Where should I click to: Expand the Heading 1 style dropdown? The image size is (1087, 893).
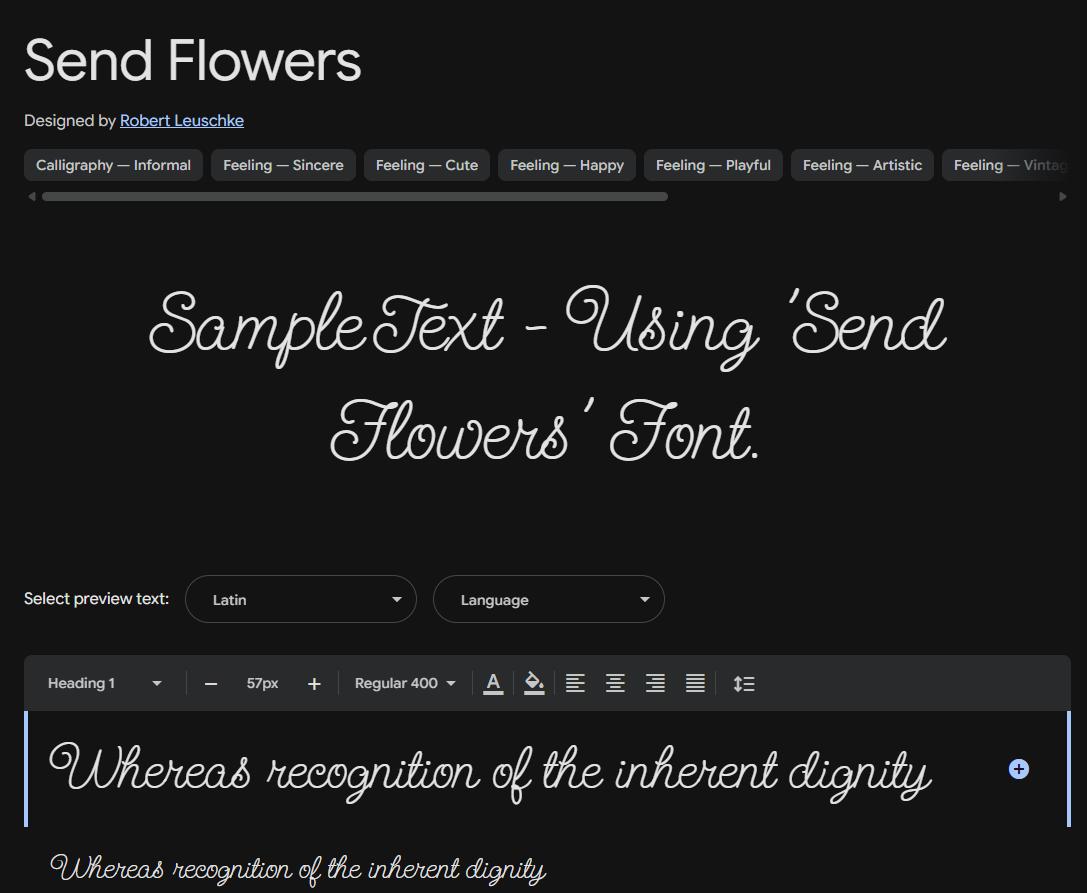click(x=105, y=684)
